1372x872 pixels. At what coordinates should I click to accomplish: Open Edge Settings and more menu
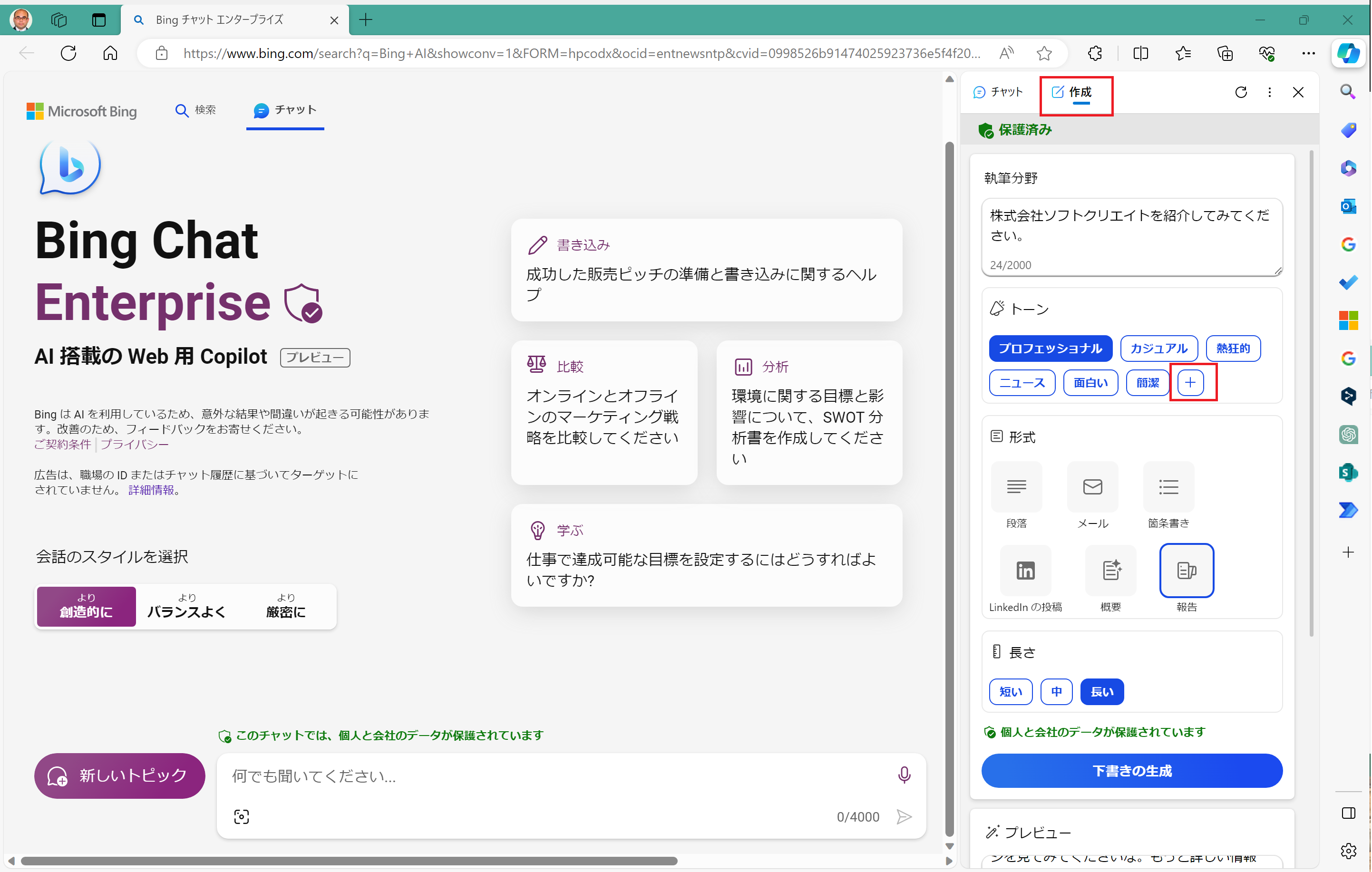coord(1308,54)
